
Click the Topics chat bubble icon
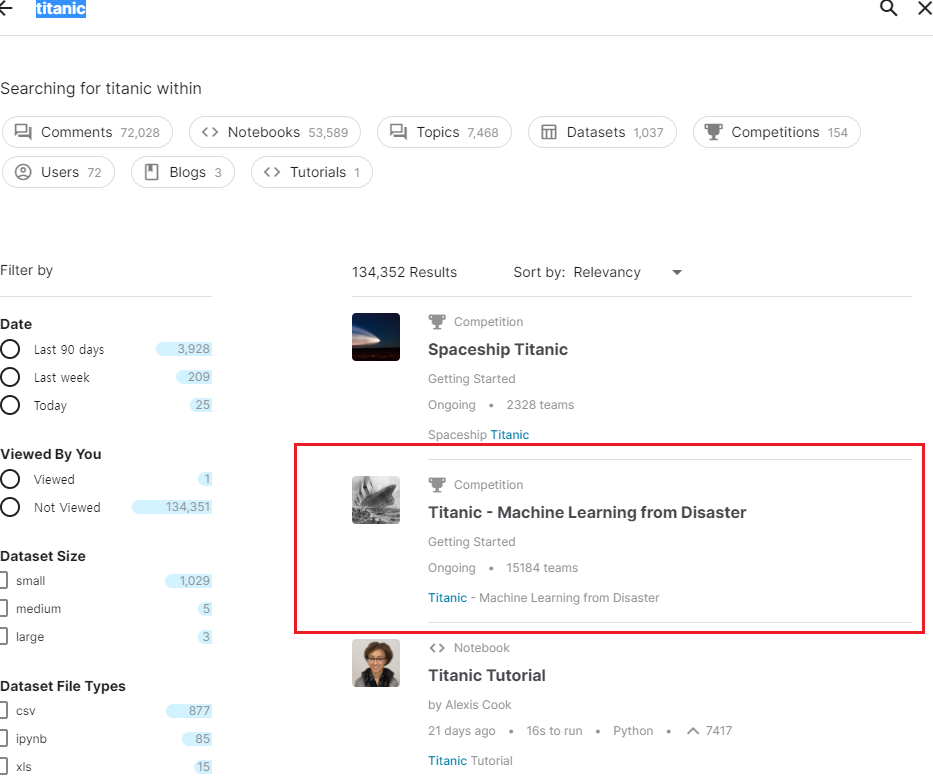399,132
